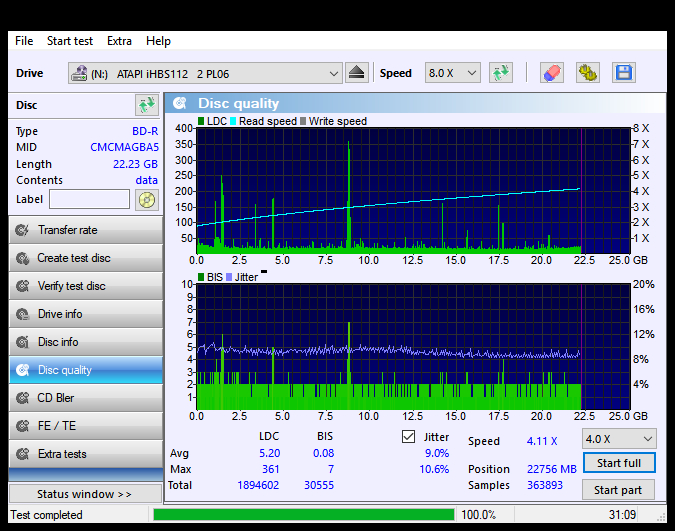The image size is (675, 531).
Task: Click the Speed value 4.11 X
Action: click(x=542, y=441)
